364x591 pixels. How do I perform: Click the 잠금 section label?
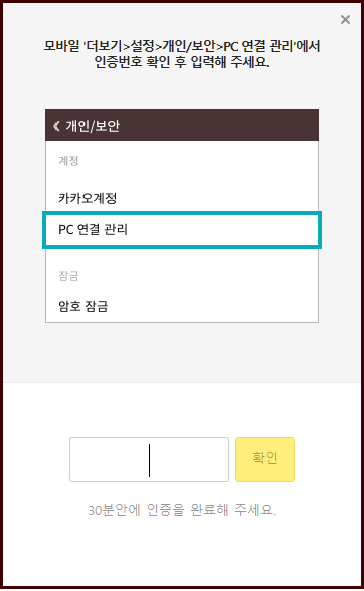coord(68,276)
